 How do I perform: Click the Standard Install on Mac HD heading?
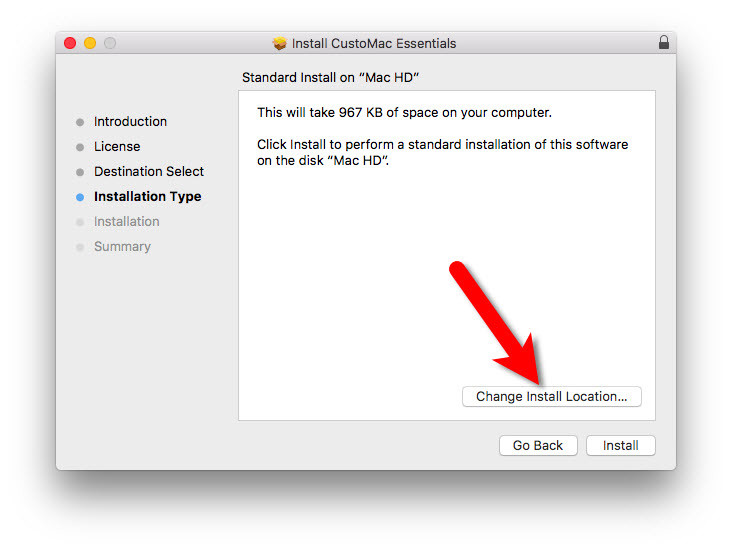click(331, 78)
